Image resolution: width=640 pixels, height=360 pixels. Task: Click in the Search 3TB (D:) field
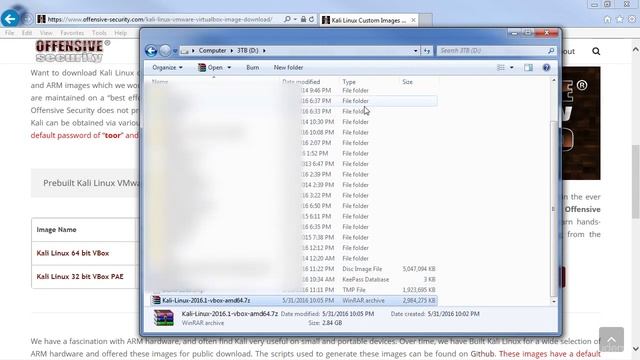[492, 51]
